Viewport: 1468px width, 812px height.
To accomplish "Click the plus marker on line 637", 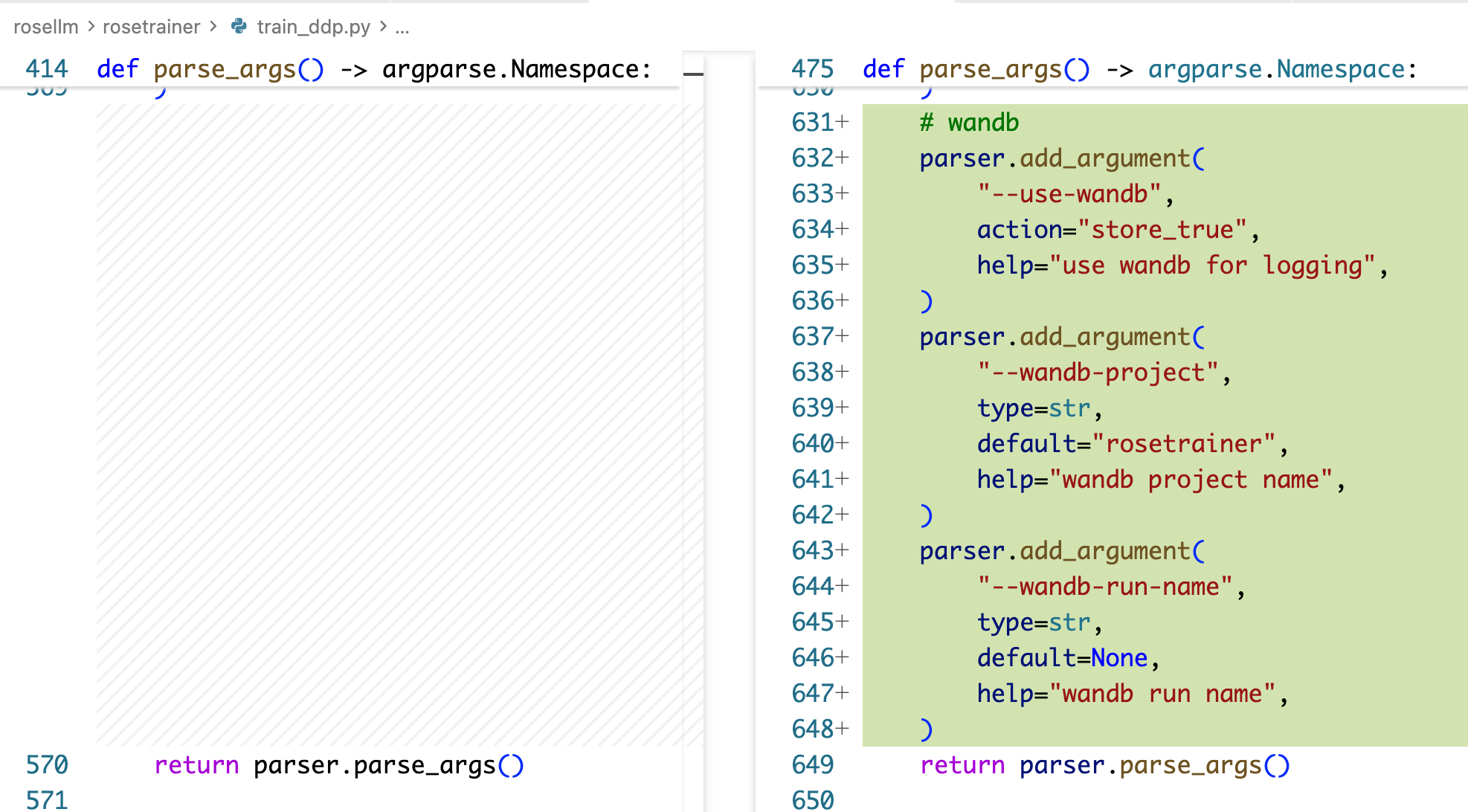I will (x=842, y=336).
